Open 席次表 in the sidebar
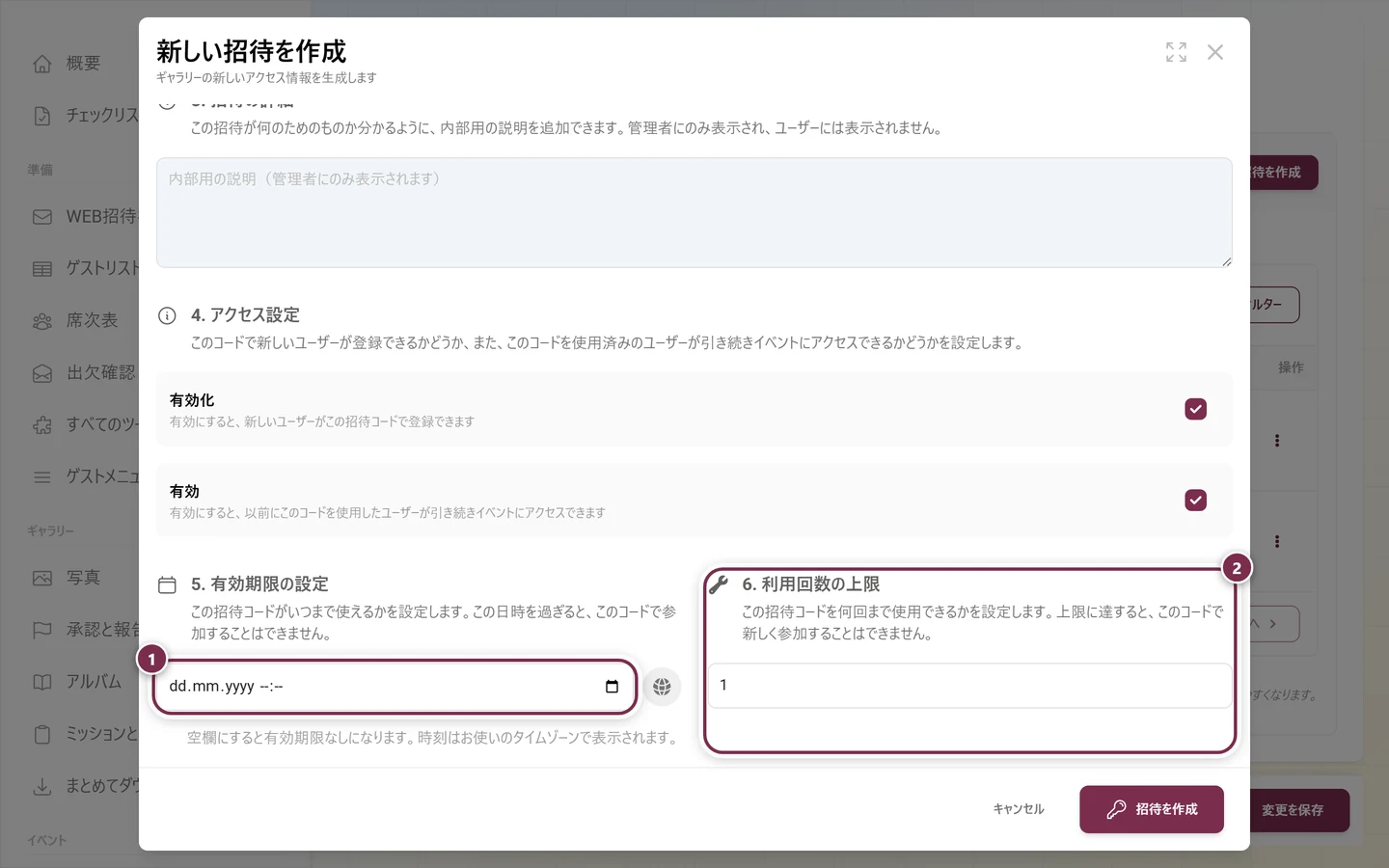The width and height of the screenshot is (1389, 868). (x=92, y=320)
